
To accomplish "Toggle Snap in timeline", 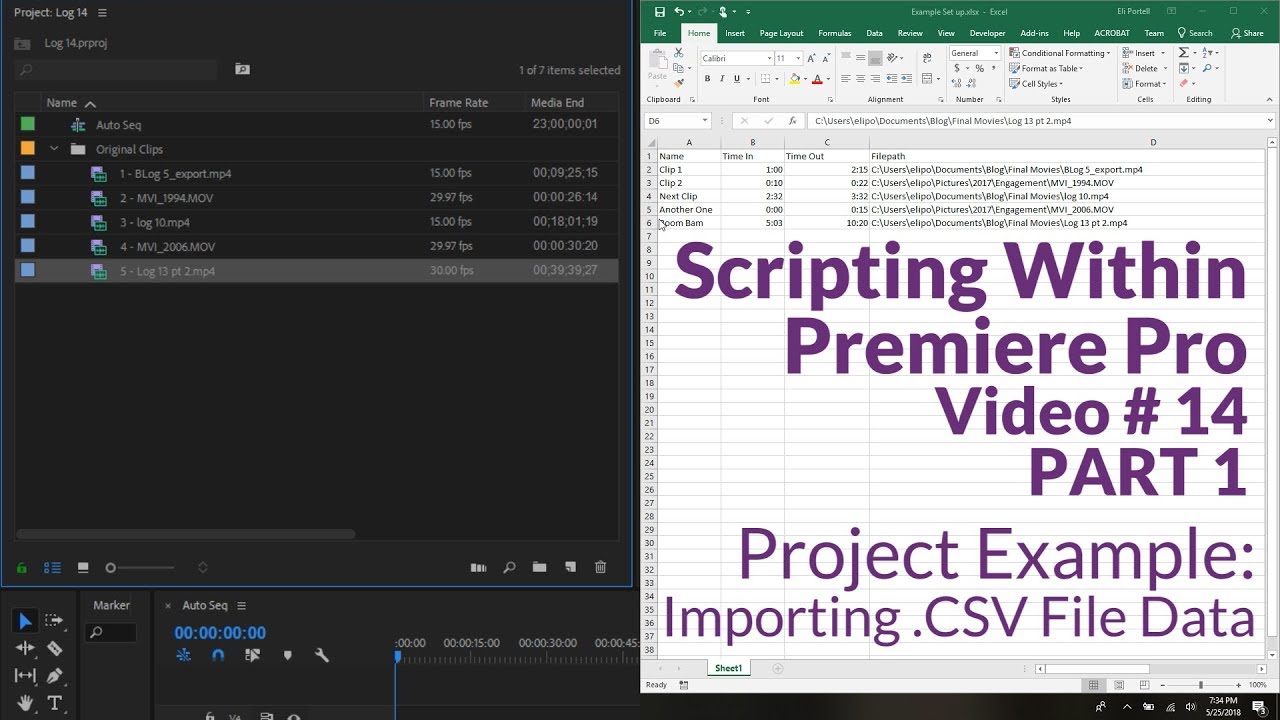I will pyautogui.click(x=218, y=655).
